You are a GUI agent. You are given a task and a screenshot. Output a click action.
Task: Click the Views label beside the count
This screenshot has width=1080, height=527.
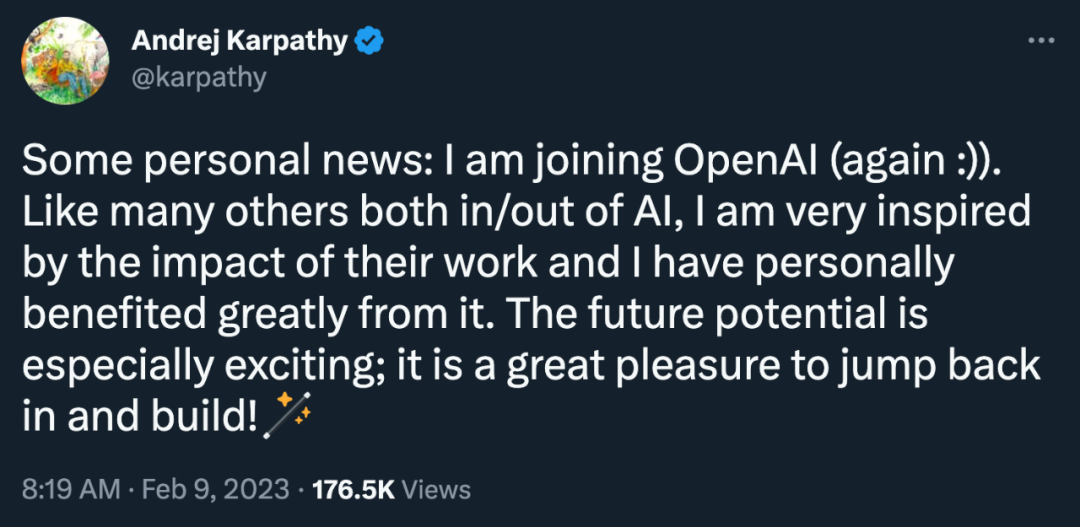click(436, 490)
